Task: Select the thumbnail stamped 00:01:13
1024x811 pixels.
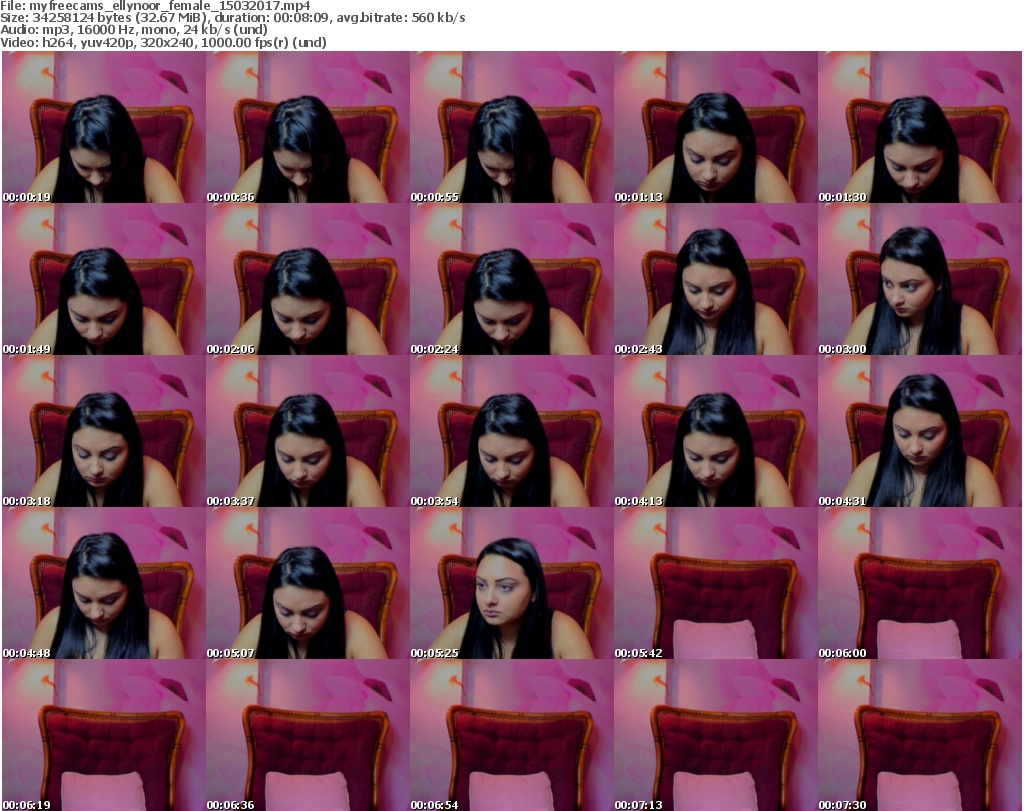Action: point(716,127)
